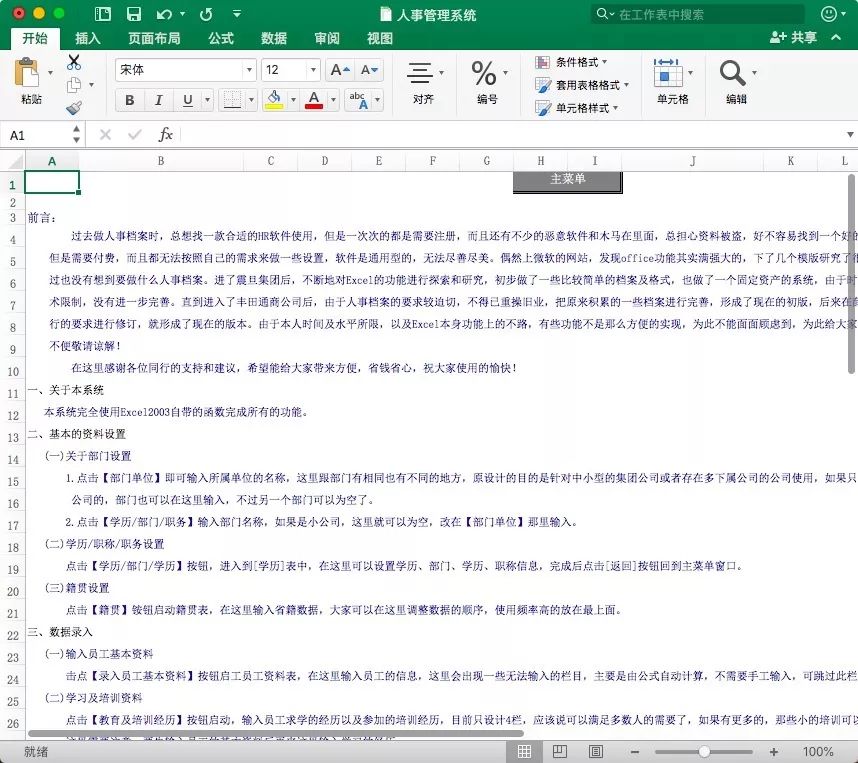The width and height of the screenshot is (858, 763).
Task: Select the format painter brush
Action: coord(73,107)
